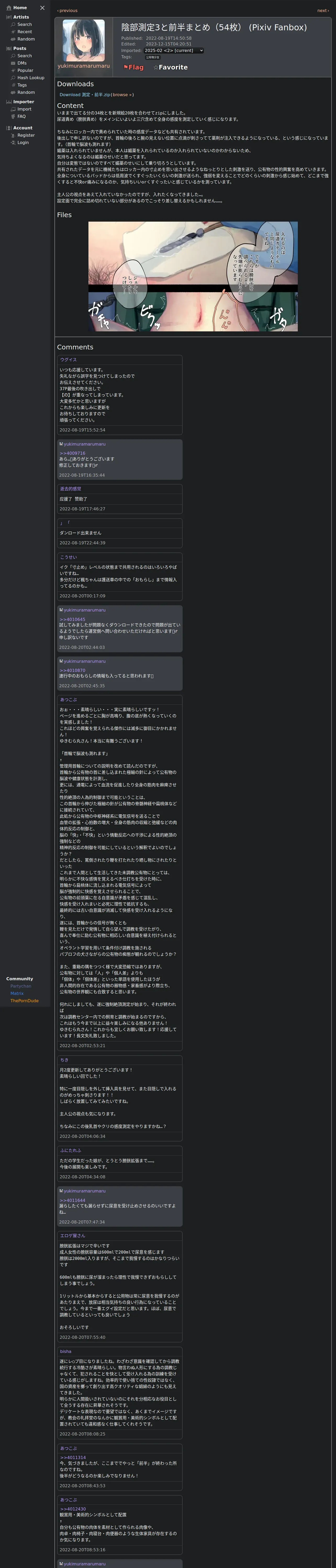Click the Comments section heading
This screenshot has height=1568, width=336.
(75, 347)
